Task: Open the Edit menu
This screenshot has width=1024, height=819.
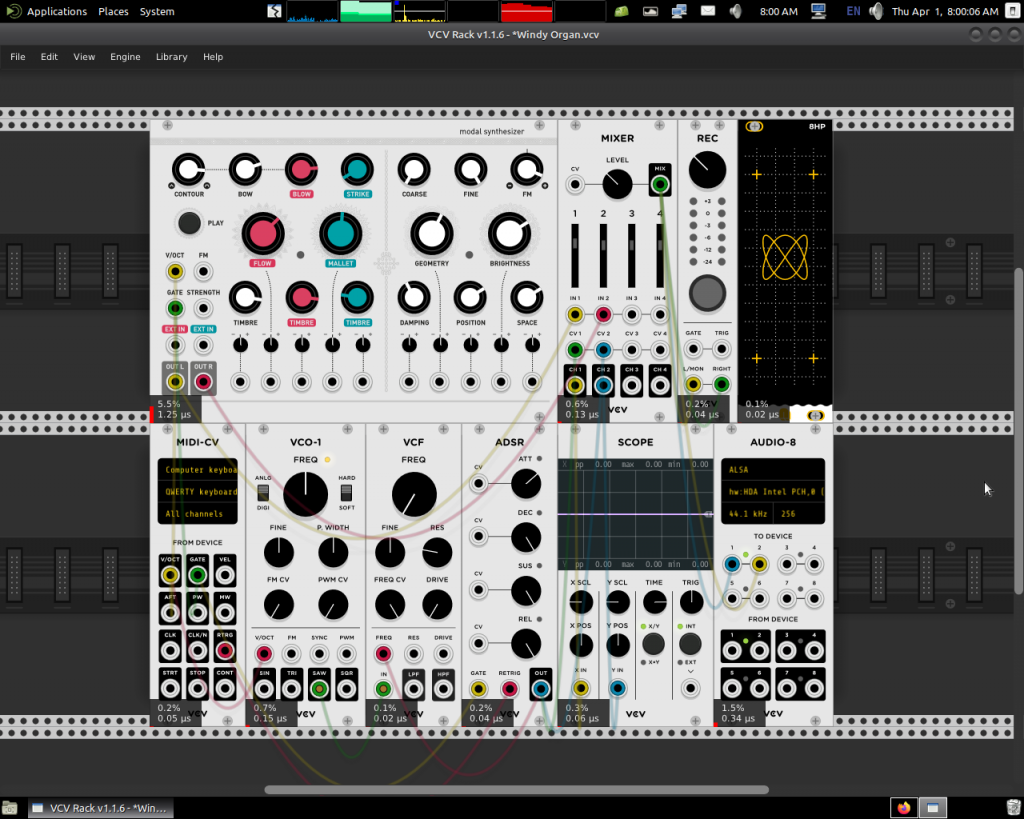Action: click(49, 57)
